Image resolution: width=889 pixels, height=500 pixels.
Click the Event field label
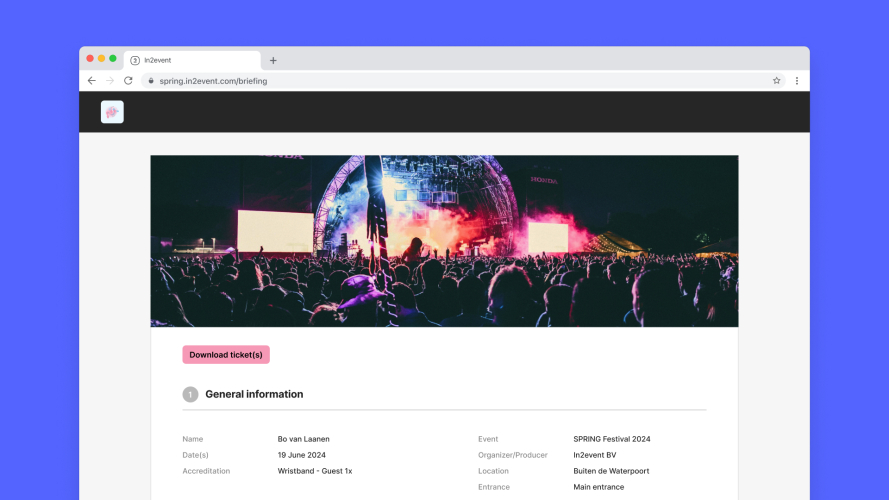[488, 439]
